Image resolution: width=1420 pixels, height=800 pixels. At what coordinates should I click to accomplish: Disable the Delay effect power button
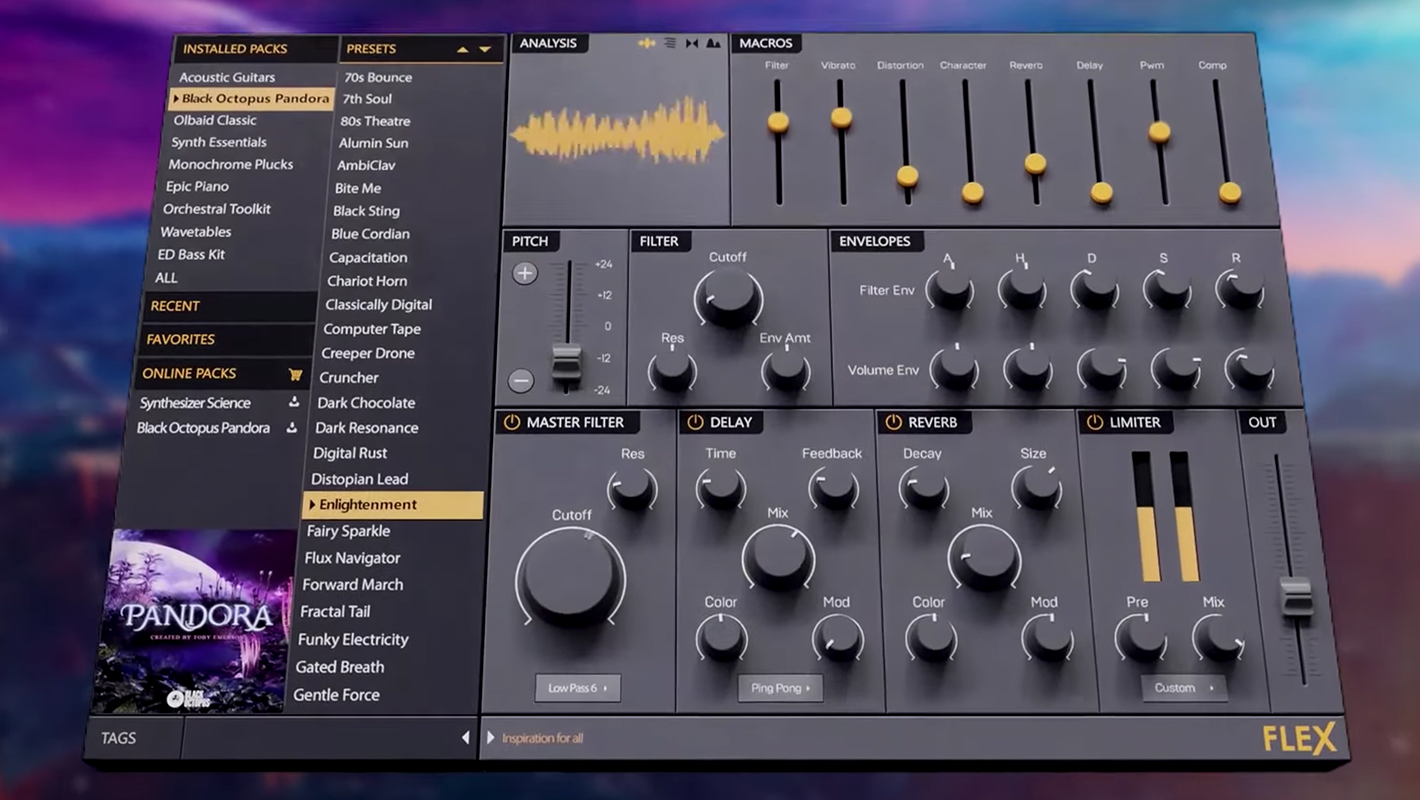695,422
